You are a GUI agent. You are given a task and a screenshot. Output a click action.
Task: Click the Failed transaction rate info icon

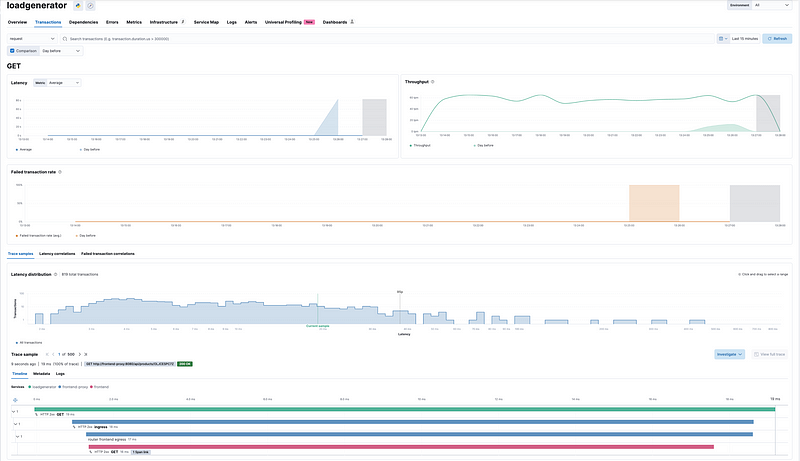[59, 171]
